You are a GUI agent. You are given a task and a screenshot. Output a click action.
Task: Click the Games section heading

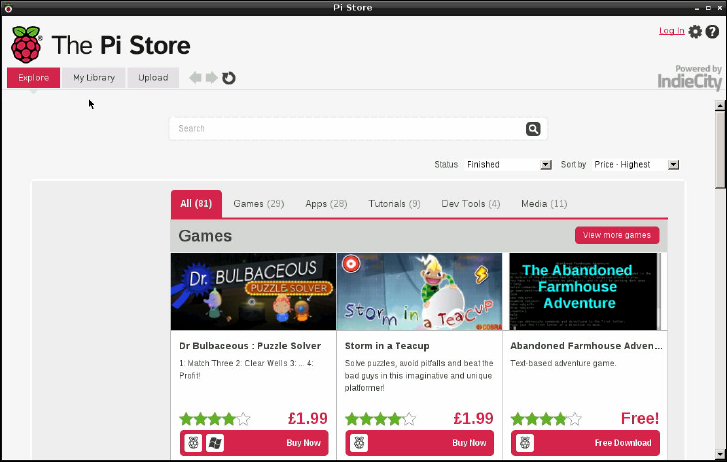(205, 236)
